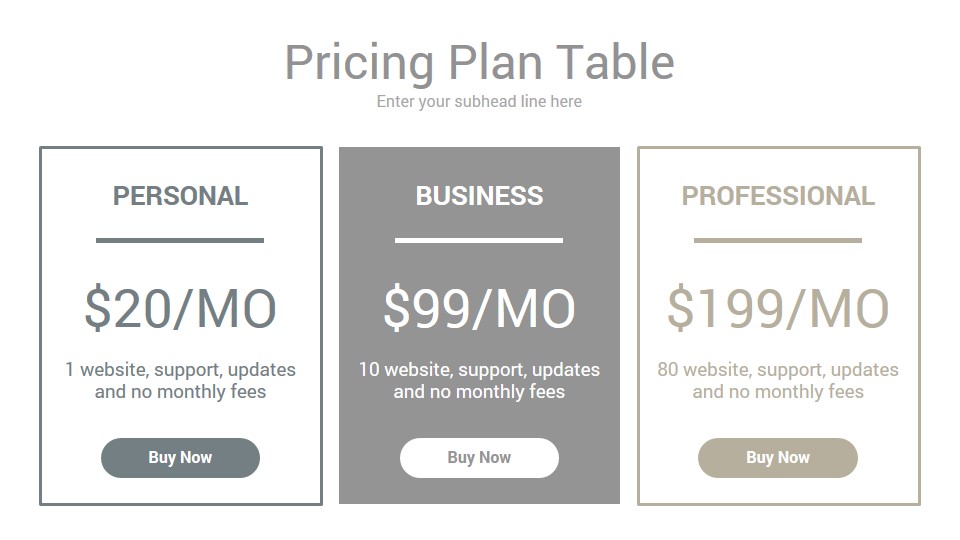Click the Business plan Buy Now button
This screenshot has width=960, height=540.
pyautogui.click(x=479, y=457)
